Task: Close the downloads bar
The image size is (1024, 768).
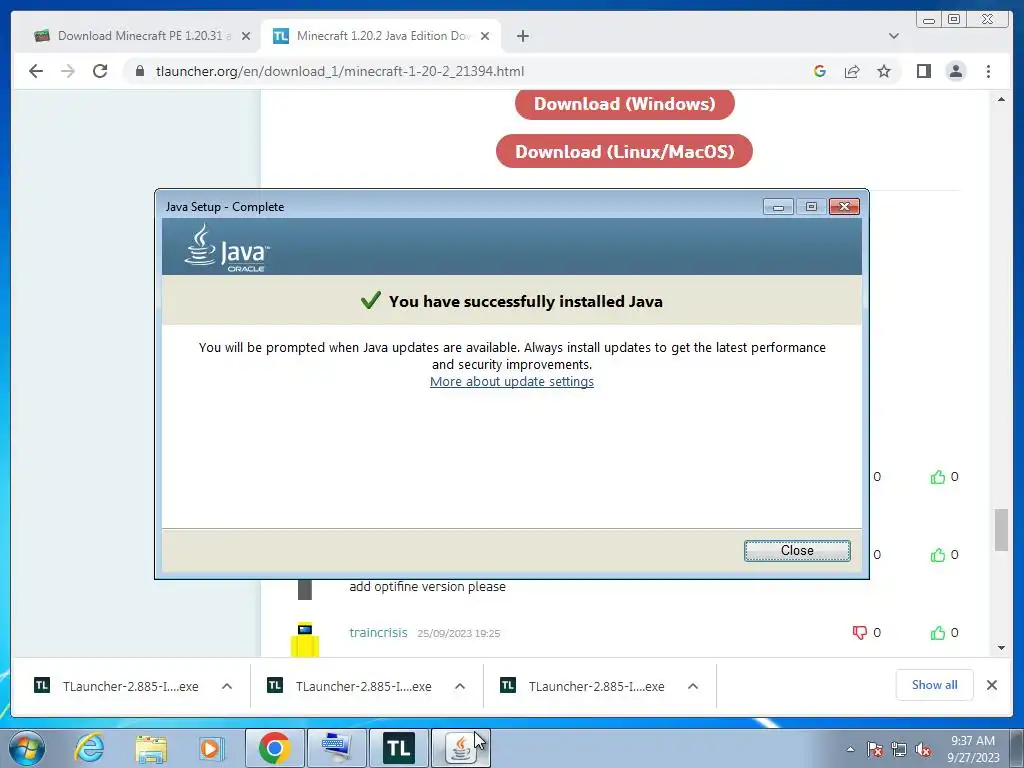Action: point(991,685)
